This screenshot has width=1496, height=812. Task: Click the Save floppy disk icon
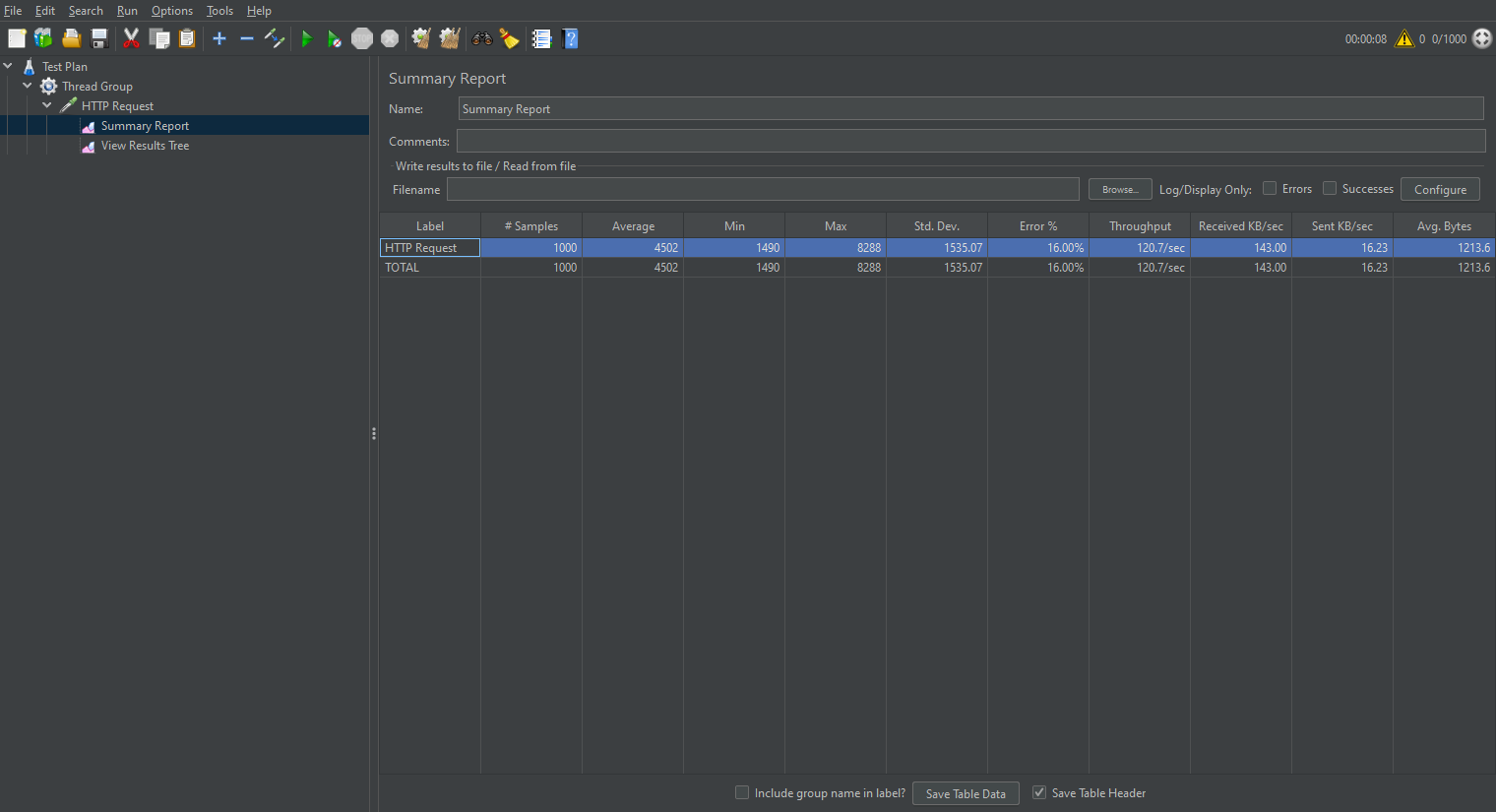point(99,38)
